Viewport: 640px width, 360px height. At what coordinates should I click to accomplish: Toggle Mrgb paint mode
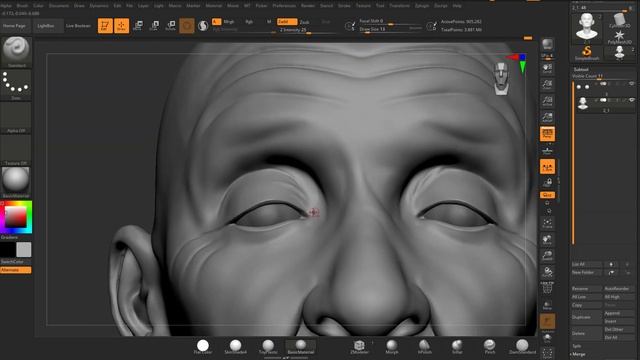click(x=229, y=22)
